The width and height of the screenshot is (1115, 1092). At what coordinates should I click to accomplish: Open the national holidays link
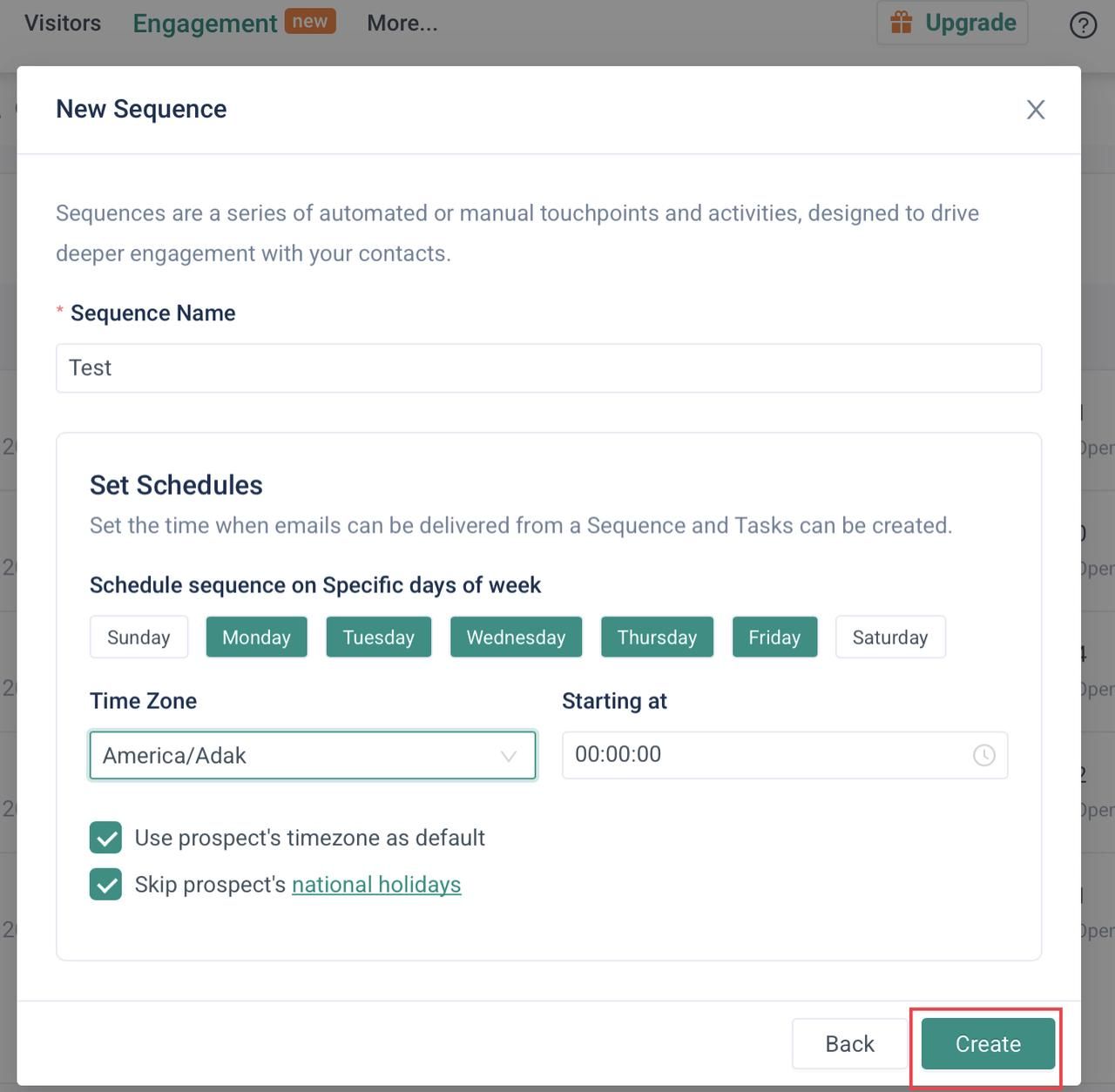(x=376, y=885)
